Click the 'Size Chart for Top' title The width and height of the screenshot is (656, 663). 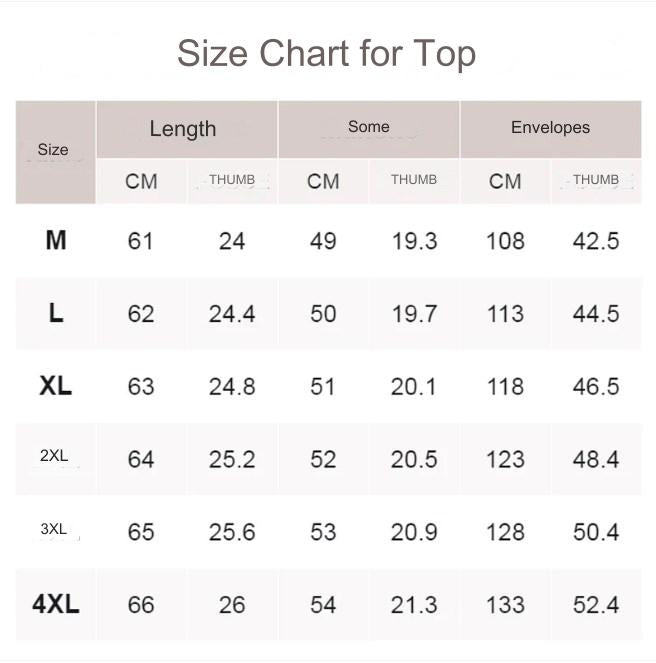pyautogui.click(x=326, y=53)
